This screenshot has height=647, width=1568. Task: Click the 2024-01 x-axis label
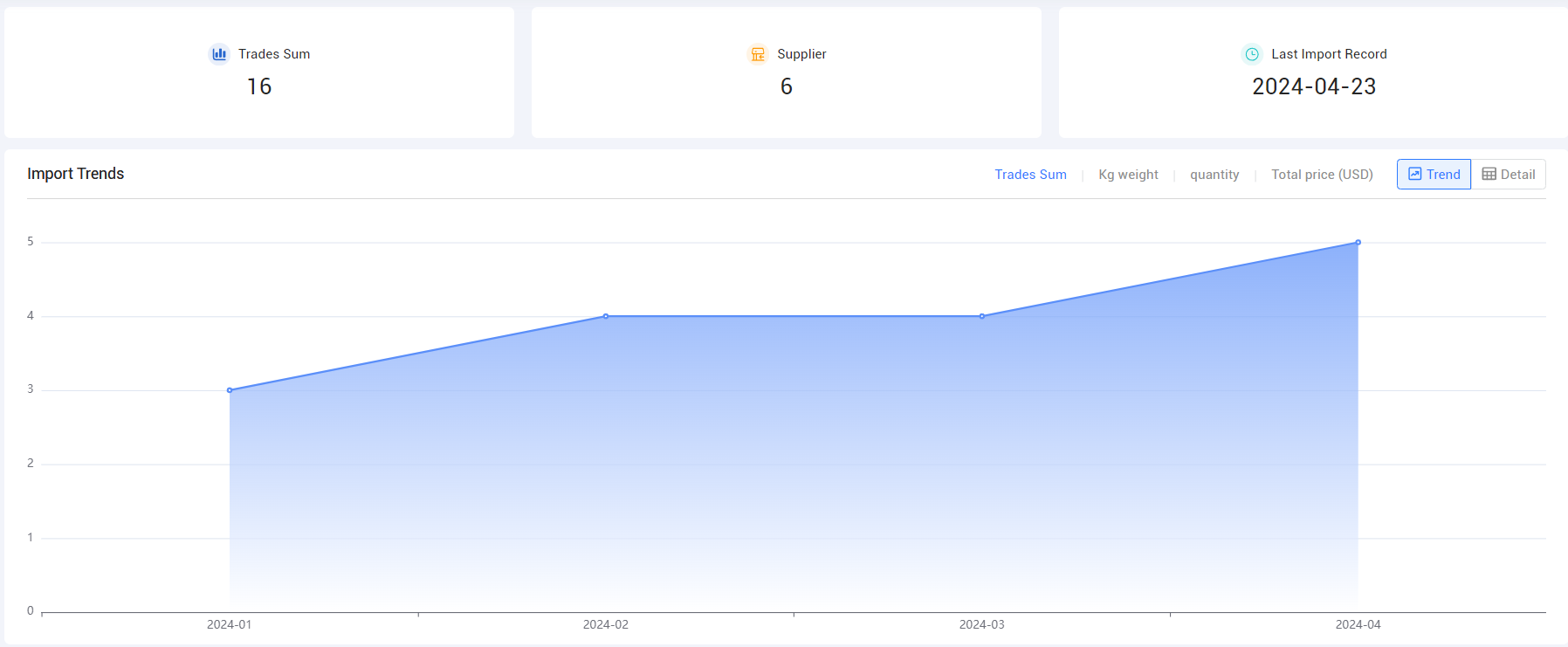tap(229, 624)
